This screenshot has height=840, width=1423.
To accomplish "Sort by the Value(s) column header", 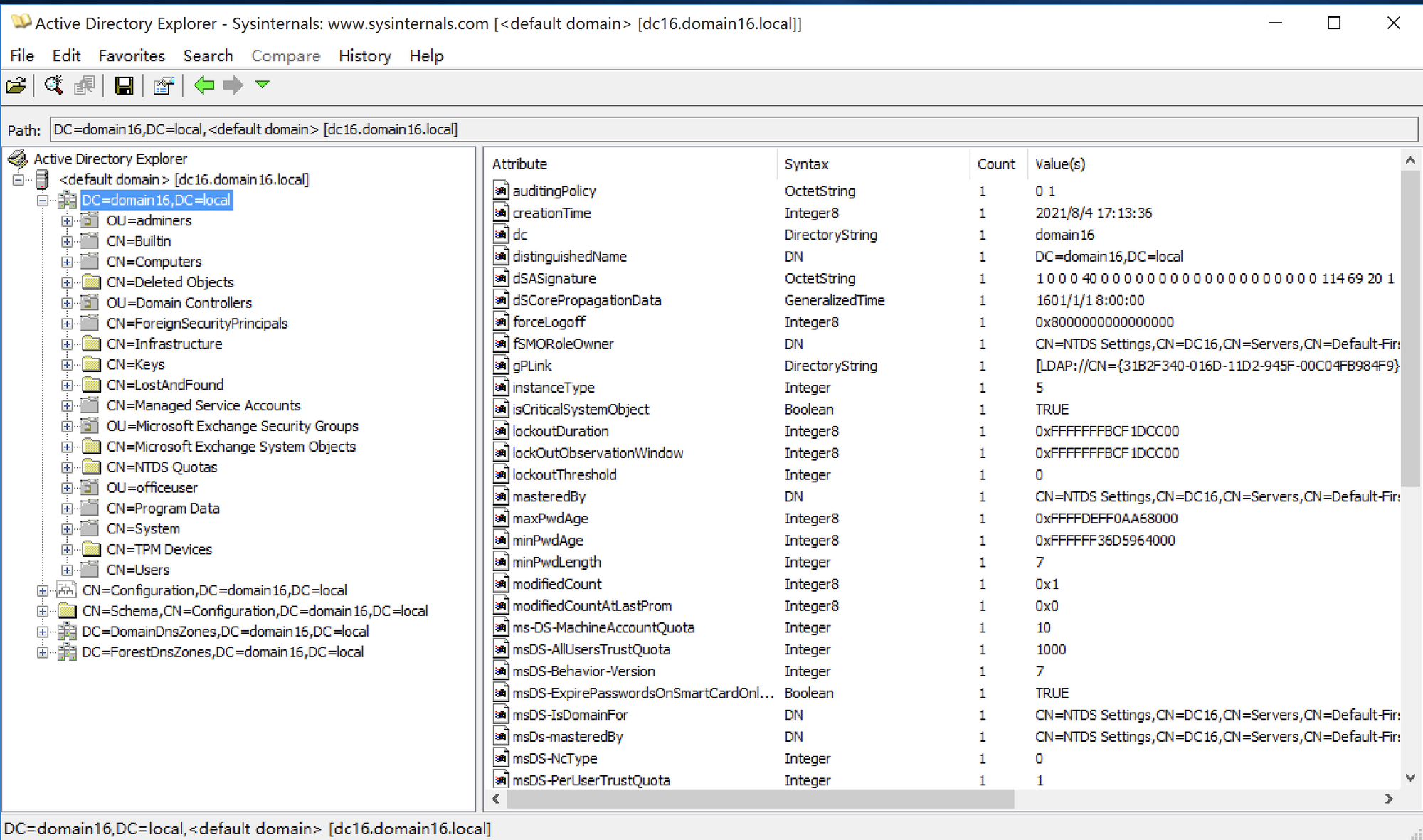I will click(x=1213, y=164).
